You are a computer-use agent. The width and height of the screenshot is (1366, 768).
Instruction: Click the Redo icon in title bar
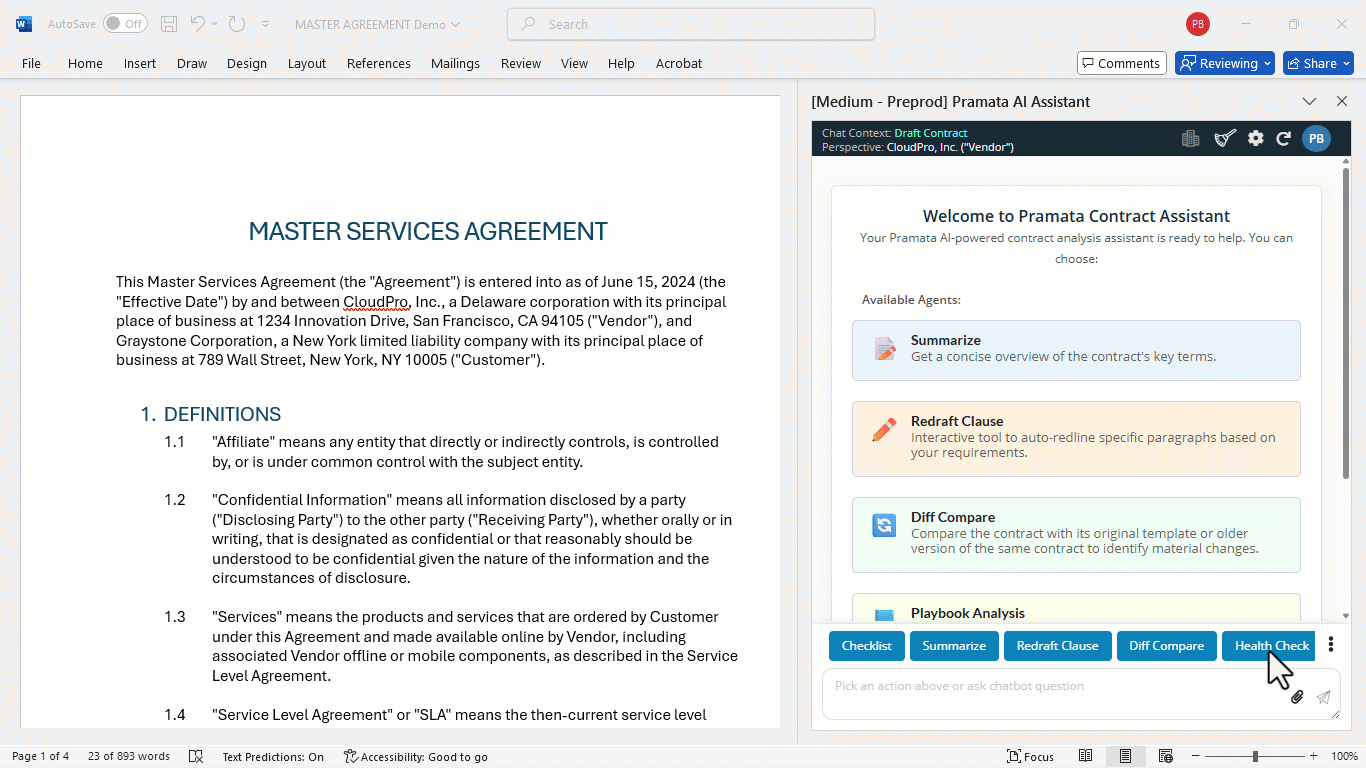click(237, 24)
